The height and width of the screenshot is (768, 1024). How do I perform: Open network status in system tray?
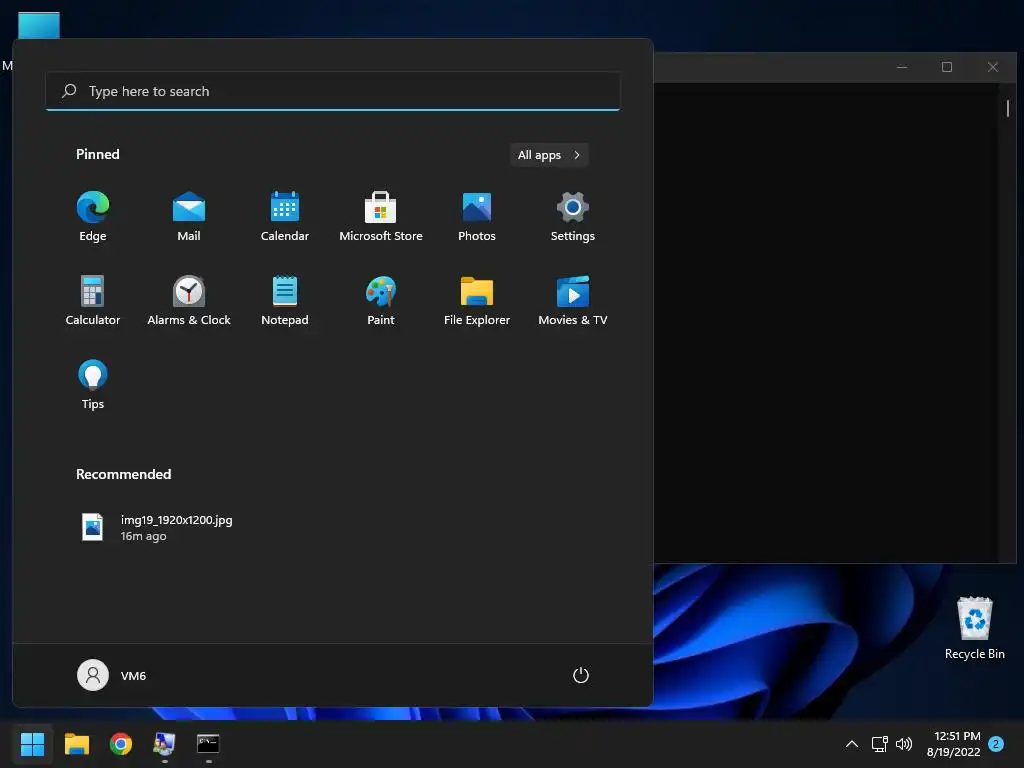pos(879,744)
